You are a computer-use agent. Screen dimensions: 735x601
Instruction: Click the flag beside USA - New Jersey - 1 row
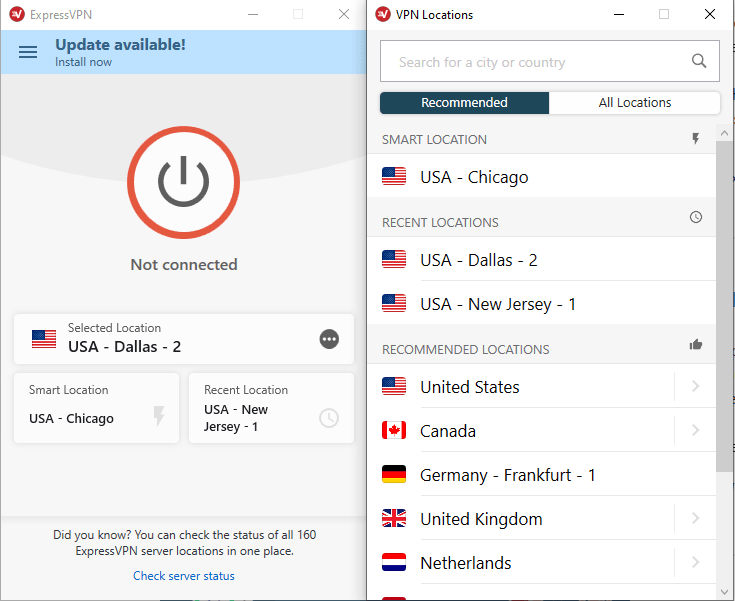[x=394, y=303]
